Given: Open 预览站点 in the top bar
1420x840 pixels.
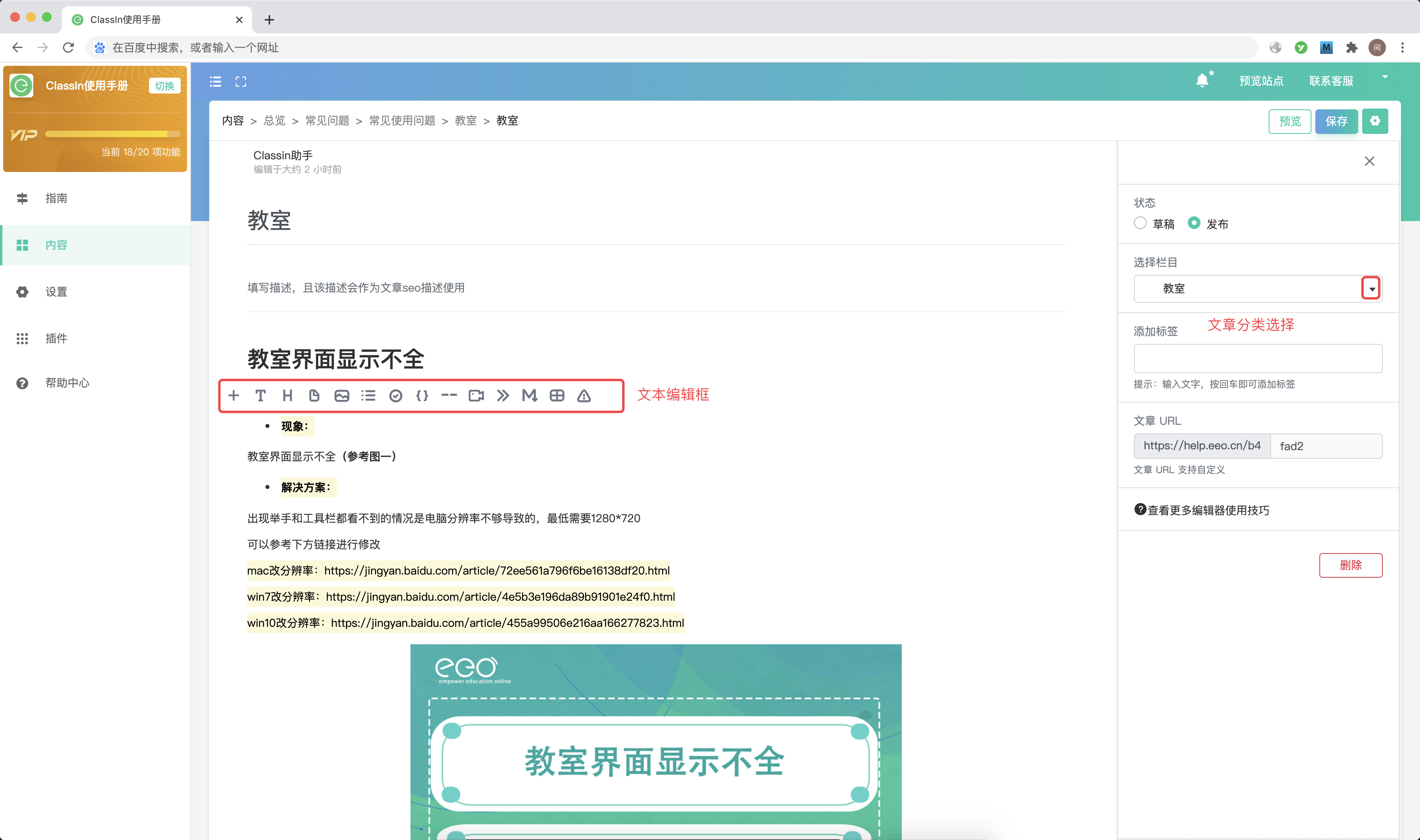Looking at the screenshot, I should (x=1261, y=81).
